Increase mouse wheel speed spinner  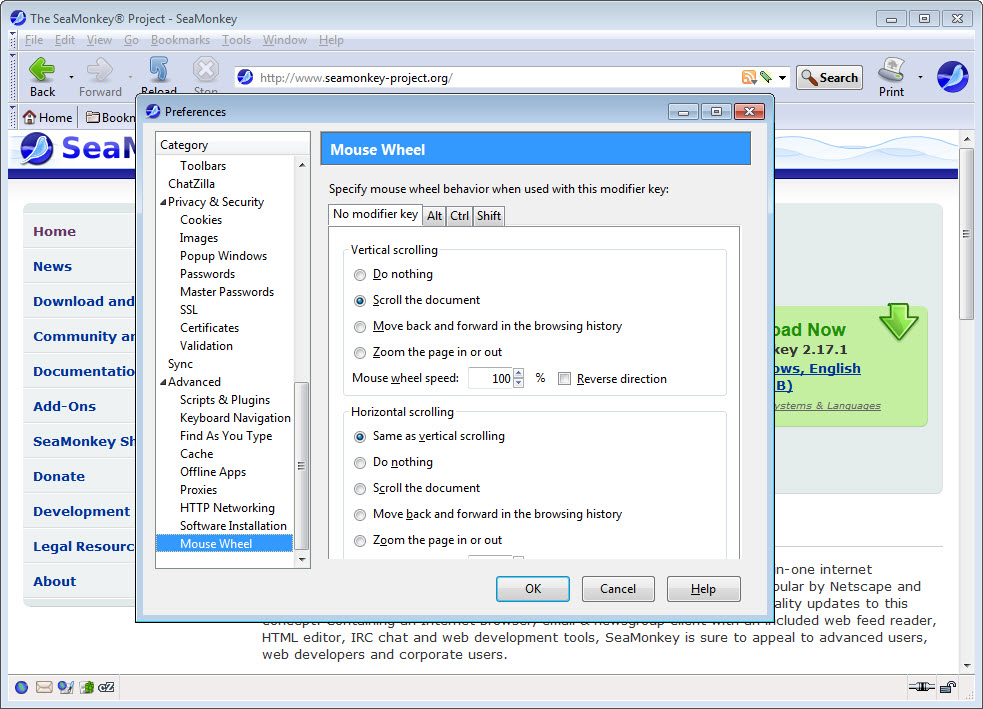click(518, 374)
